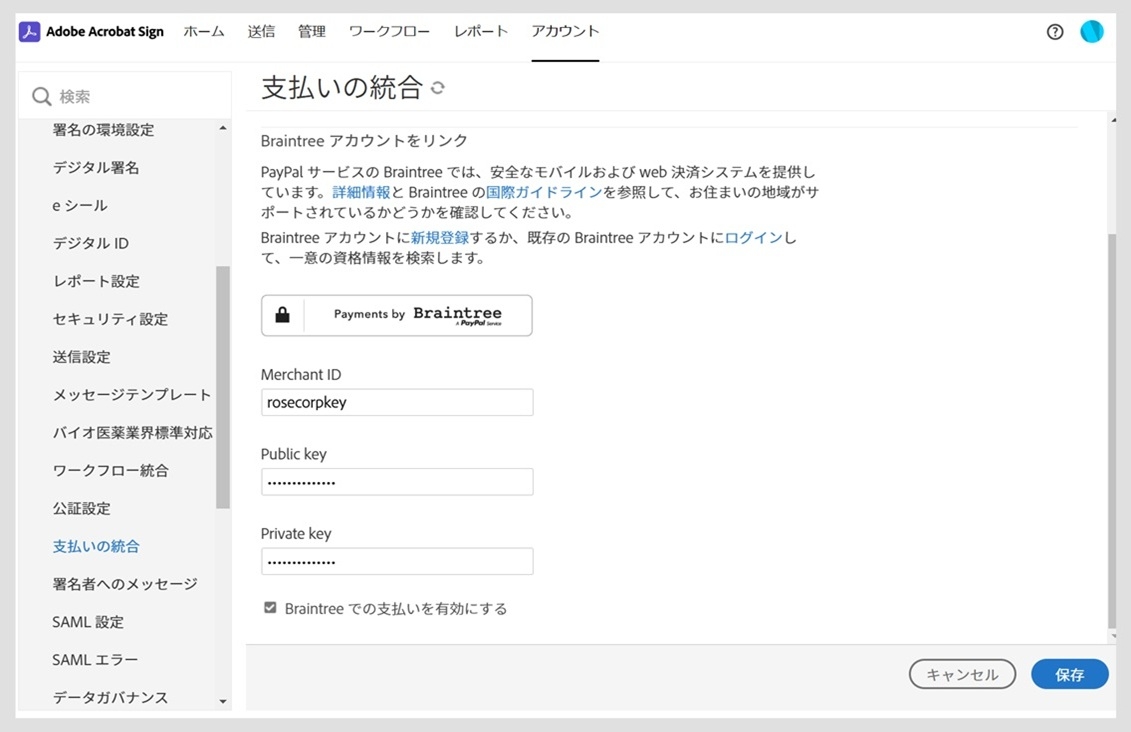Screen dimensions: 1131x732
Task: Click the キャンセル button
Action: (961, 674)
